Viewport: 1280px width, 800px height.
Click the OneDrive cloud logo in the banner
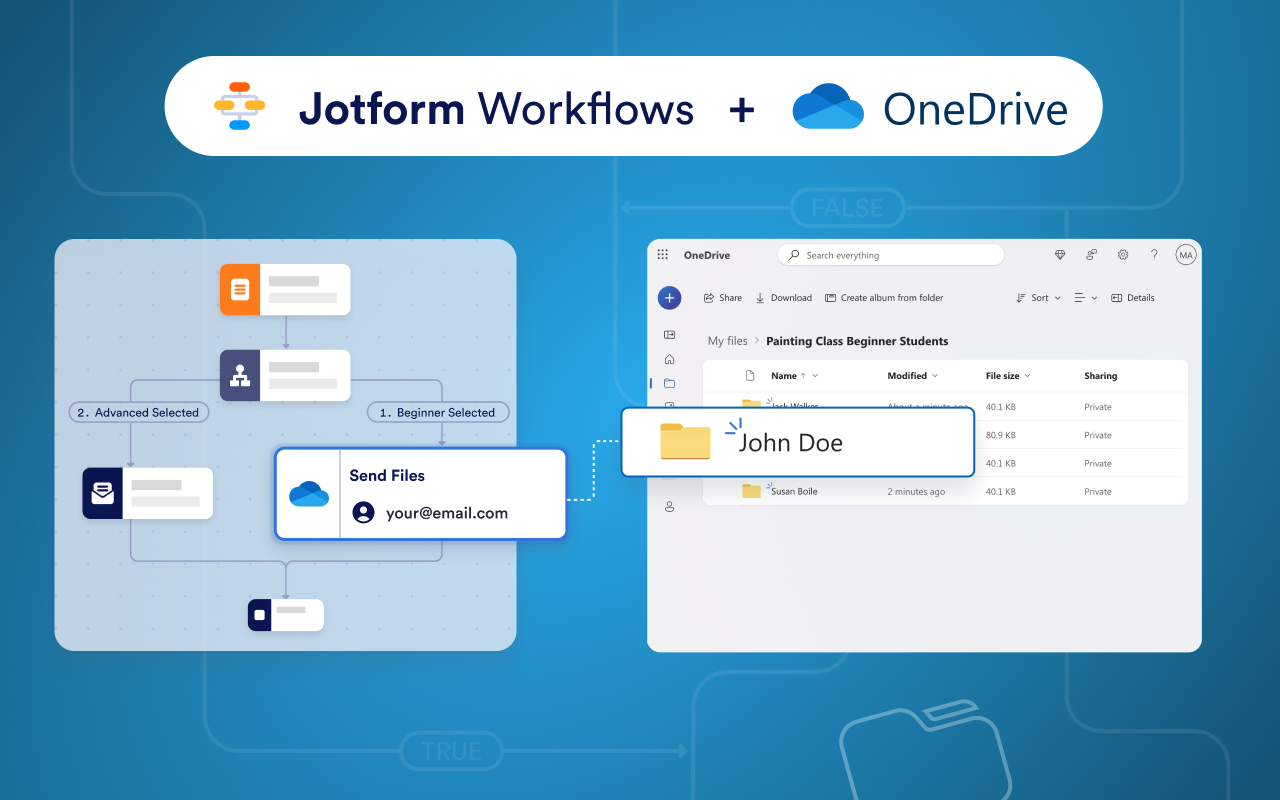pyautogui.click(x=828, y=106)
